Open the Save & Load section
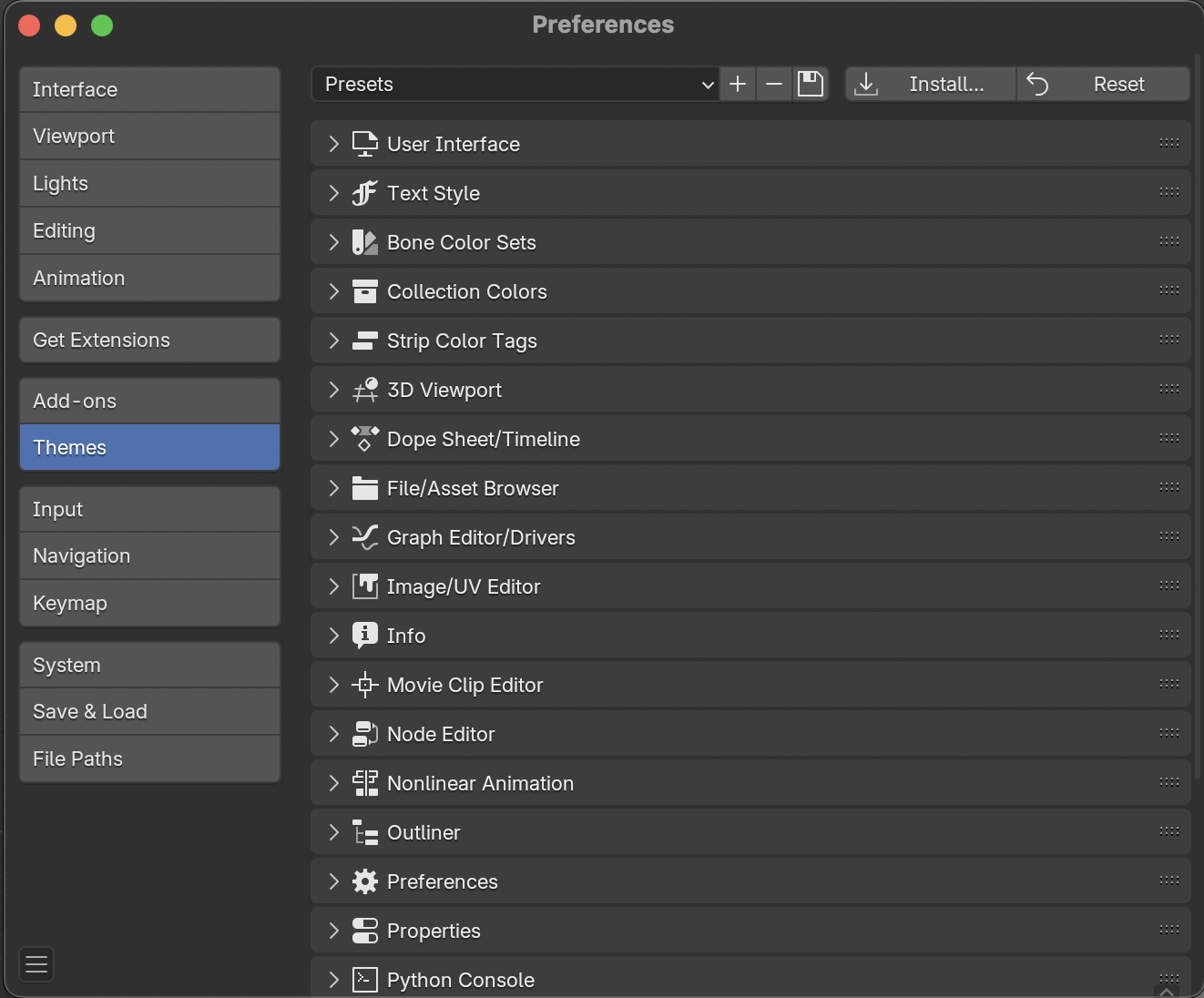 coord(149,712)
